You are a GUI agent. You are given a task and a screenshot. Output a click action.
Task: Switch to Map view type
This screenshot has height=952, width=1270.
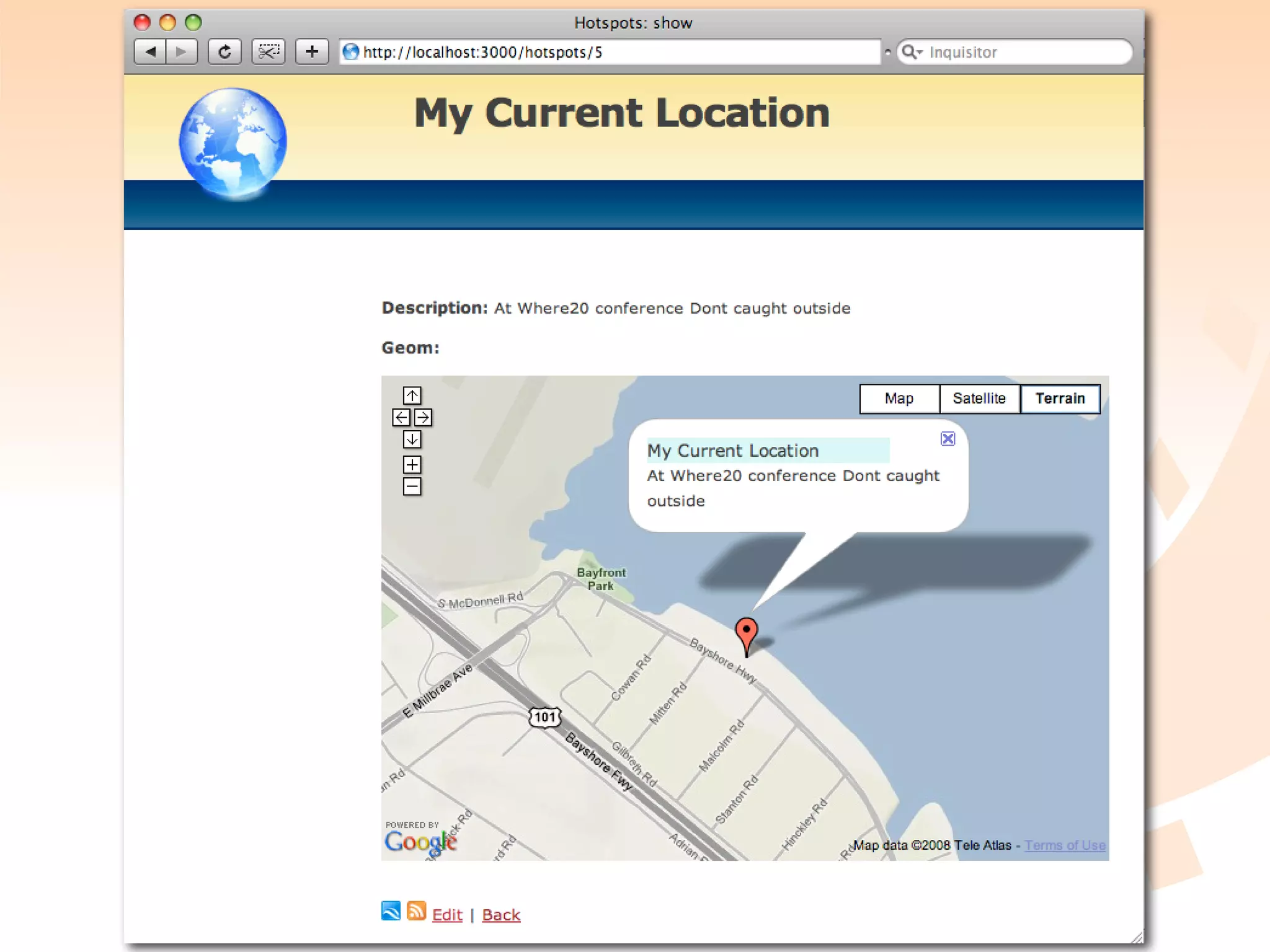tap(899, 399)
